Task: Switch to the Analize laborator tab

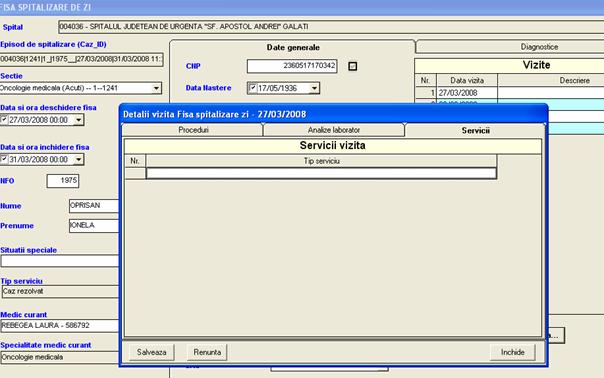Action: [334, 130]
